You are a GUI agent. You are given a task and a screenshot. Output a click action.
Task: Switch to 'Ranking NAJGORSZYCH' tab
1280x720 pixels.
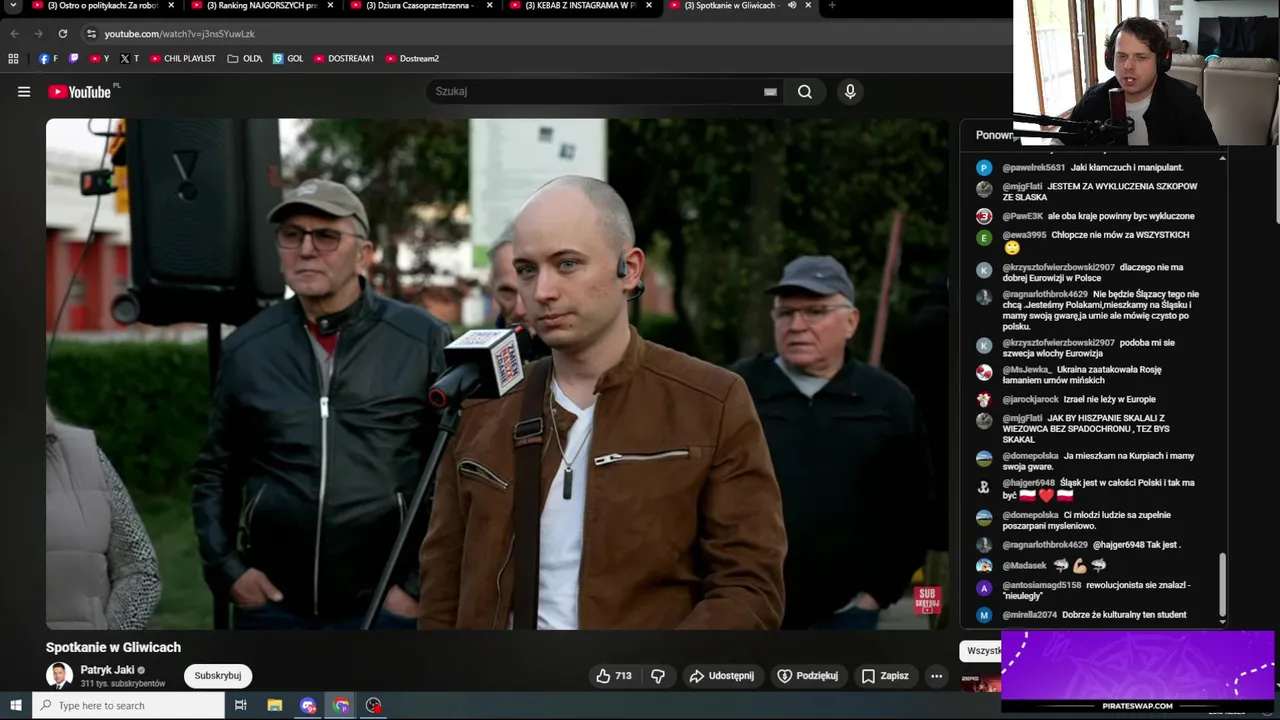pyautogui.click(x=263, y=6)
